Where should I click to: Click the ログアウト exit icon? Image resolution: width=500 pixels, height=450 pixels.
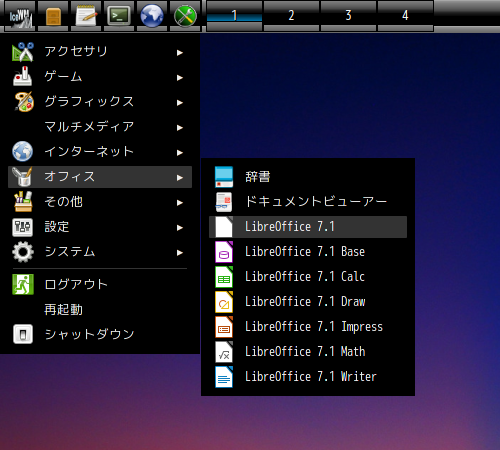pos(23,284)
